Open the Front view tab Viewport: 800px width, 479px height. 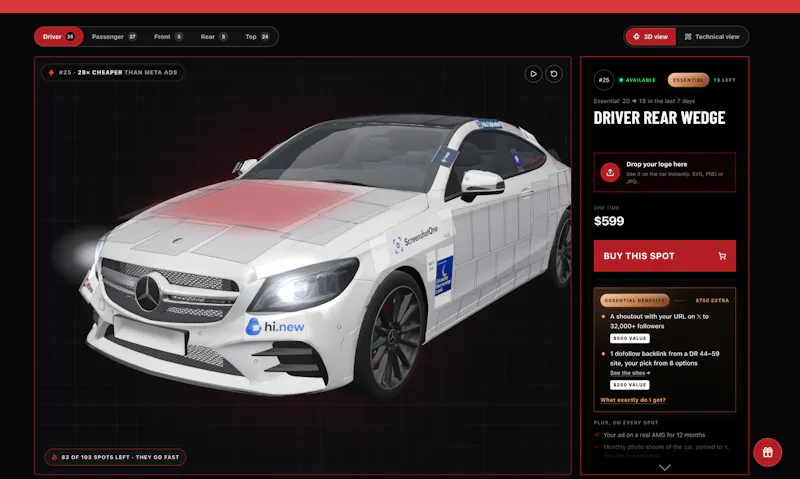[168, 37]
